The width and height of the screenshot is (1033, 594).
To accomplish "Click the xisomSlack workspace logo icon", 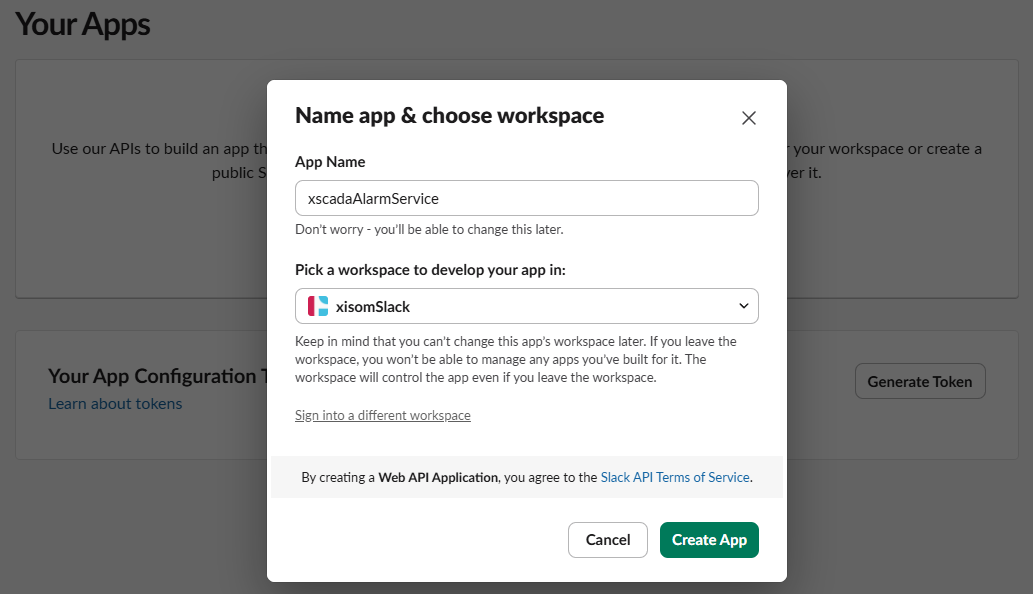I will pyautogui.click(x=318, y=306).
